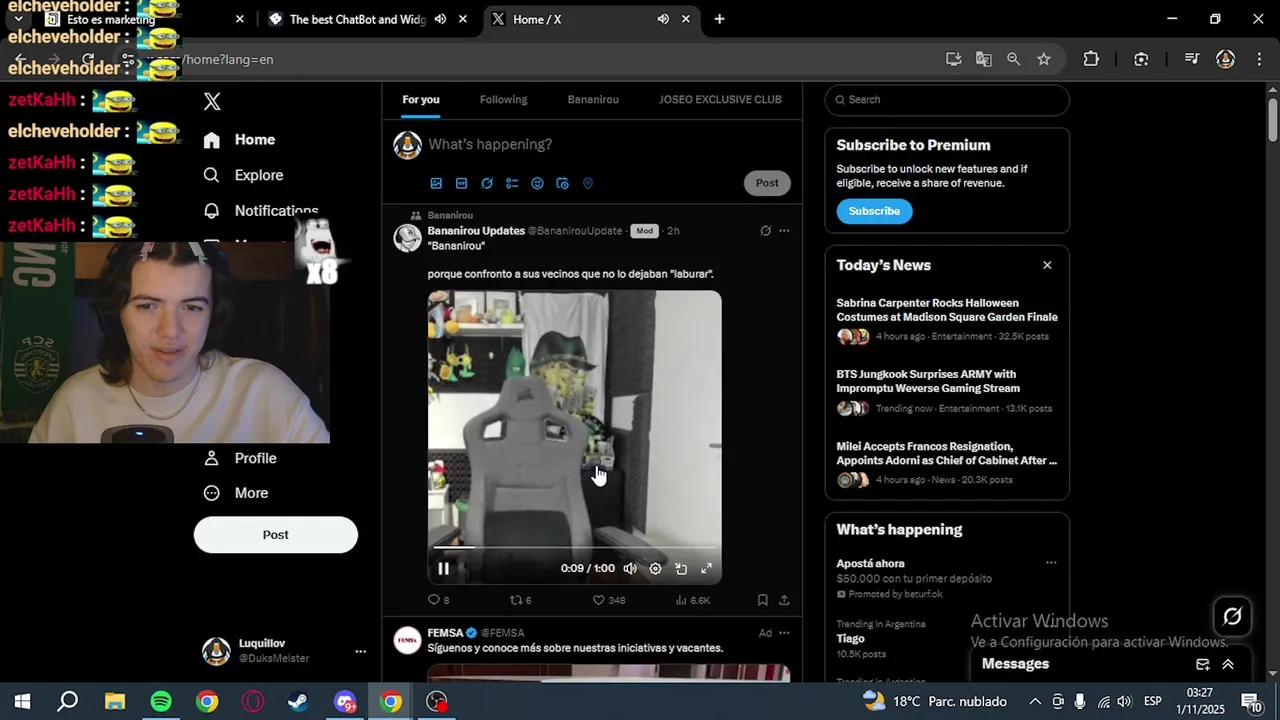Switch to the Bananirou tab
This screenshot has height=720, width=1280.
tap(593, 100)
